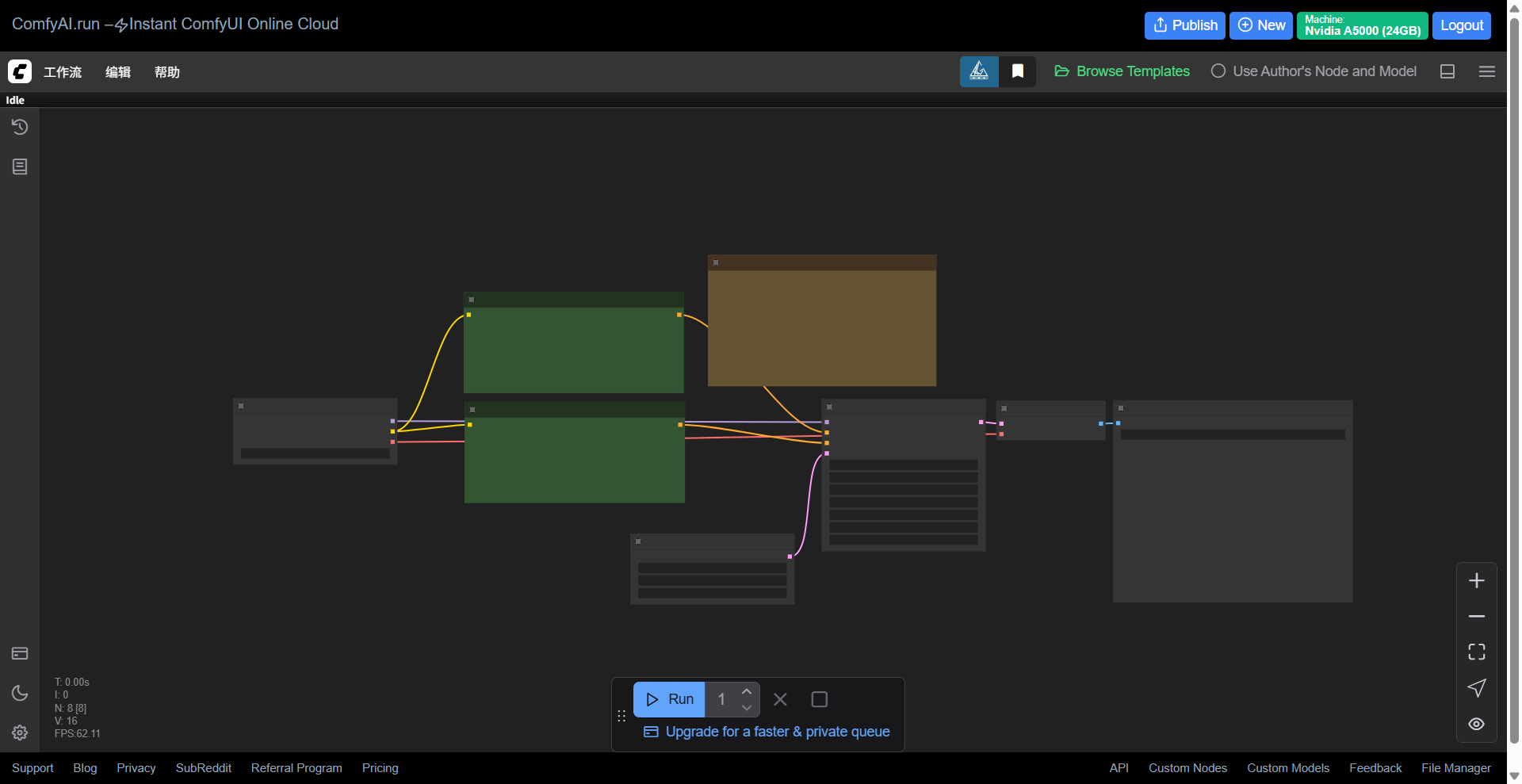The width and height of the screenshot is (1522, 784).
Task: Click the navigation arrow icon
Action: pyautogui.click(x=1476, y=688)
